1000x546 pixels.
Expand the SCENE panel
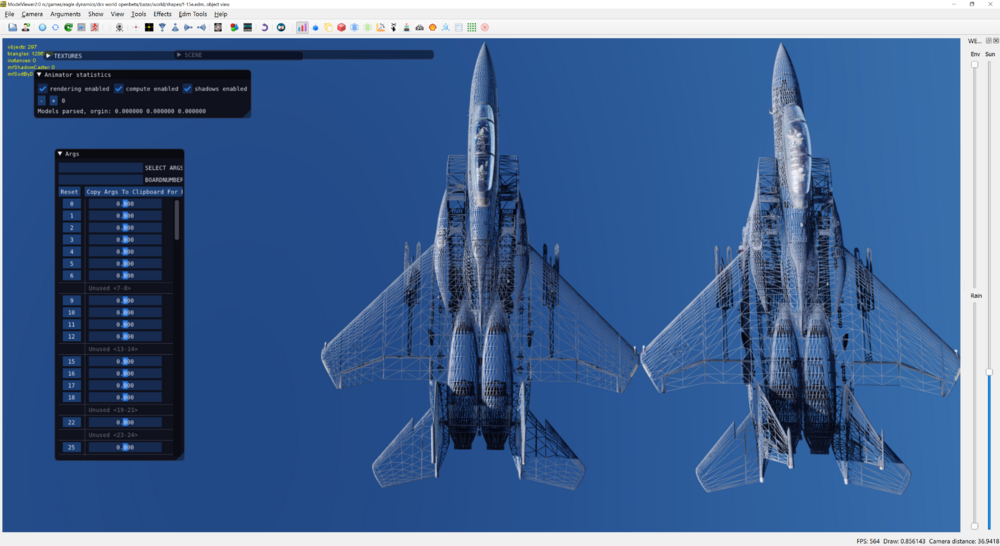(x=179, y=55)
